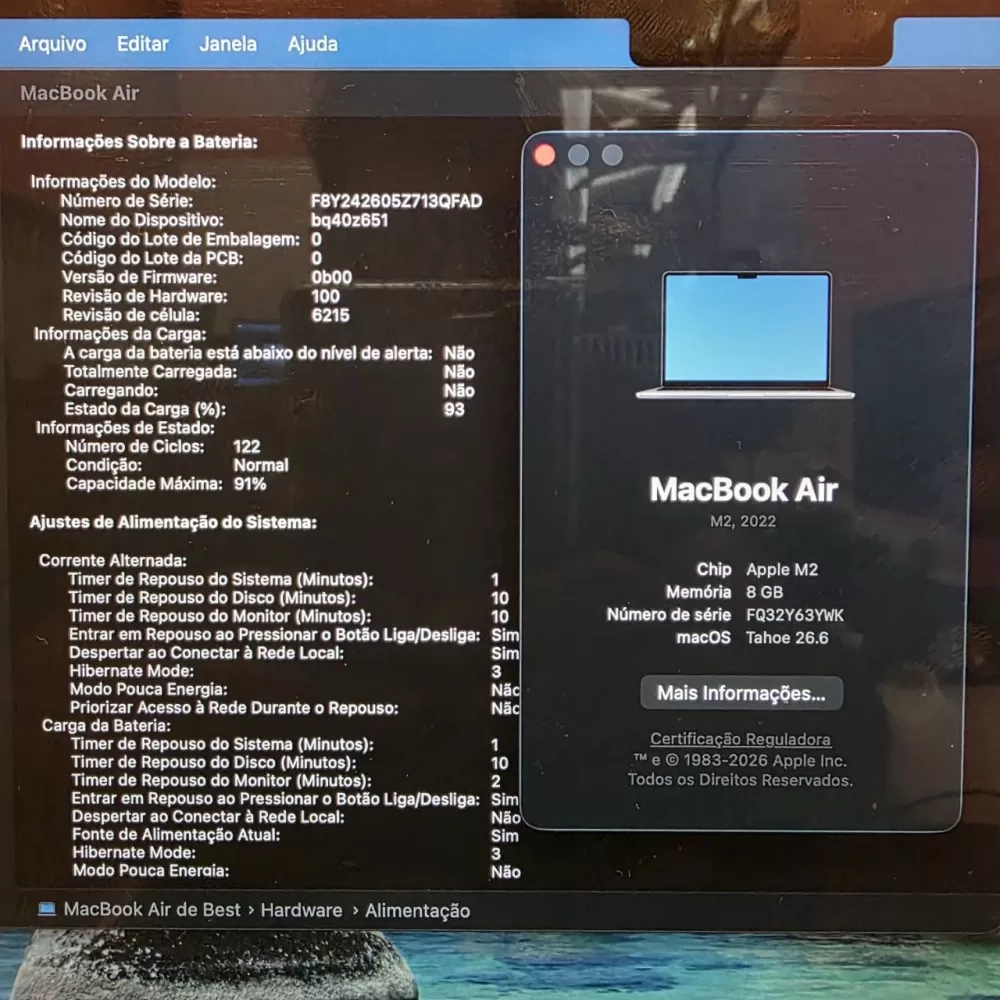Click maximum capacity value 91%
This screenshot has height=1000, width=1000.
[x=250, y=484]
